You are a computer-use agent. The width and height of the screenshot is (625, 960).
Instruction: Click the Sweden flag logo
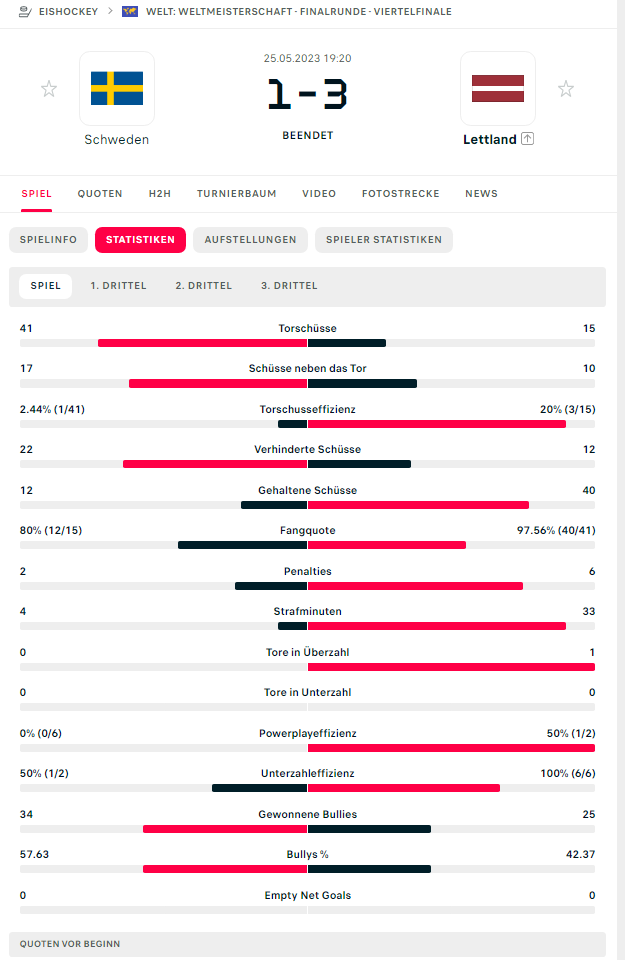pyautogui.click(x=117, y=88)
